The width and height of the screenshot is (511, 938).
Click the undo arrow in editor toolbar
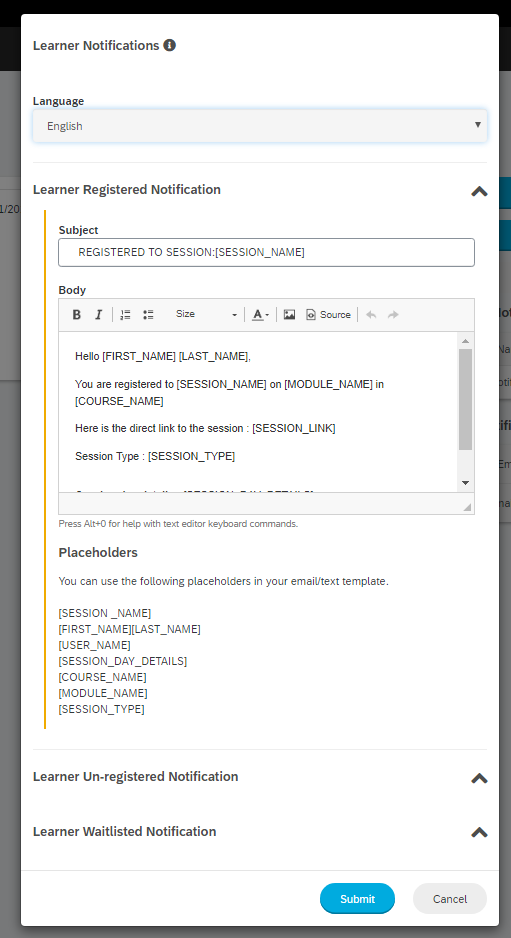[x=371, y=315]
